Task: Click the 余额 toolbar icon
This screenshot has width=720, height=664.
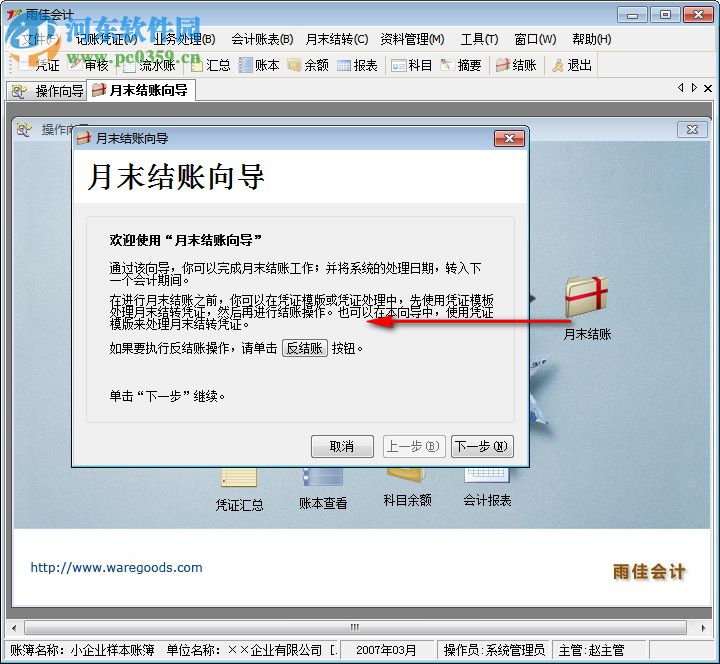Action: [308, 65]
